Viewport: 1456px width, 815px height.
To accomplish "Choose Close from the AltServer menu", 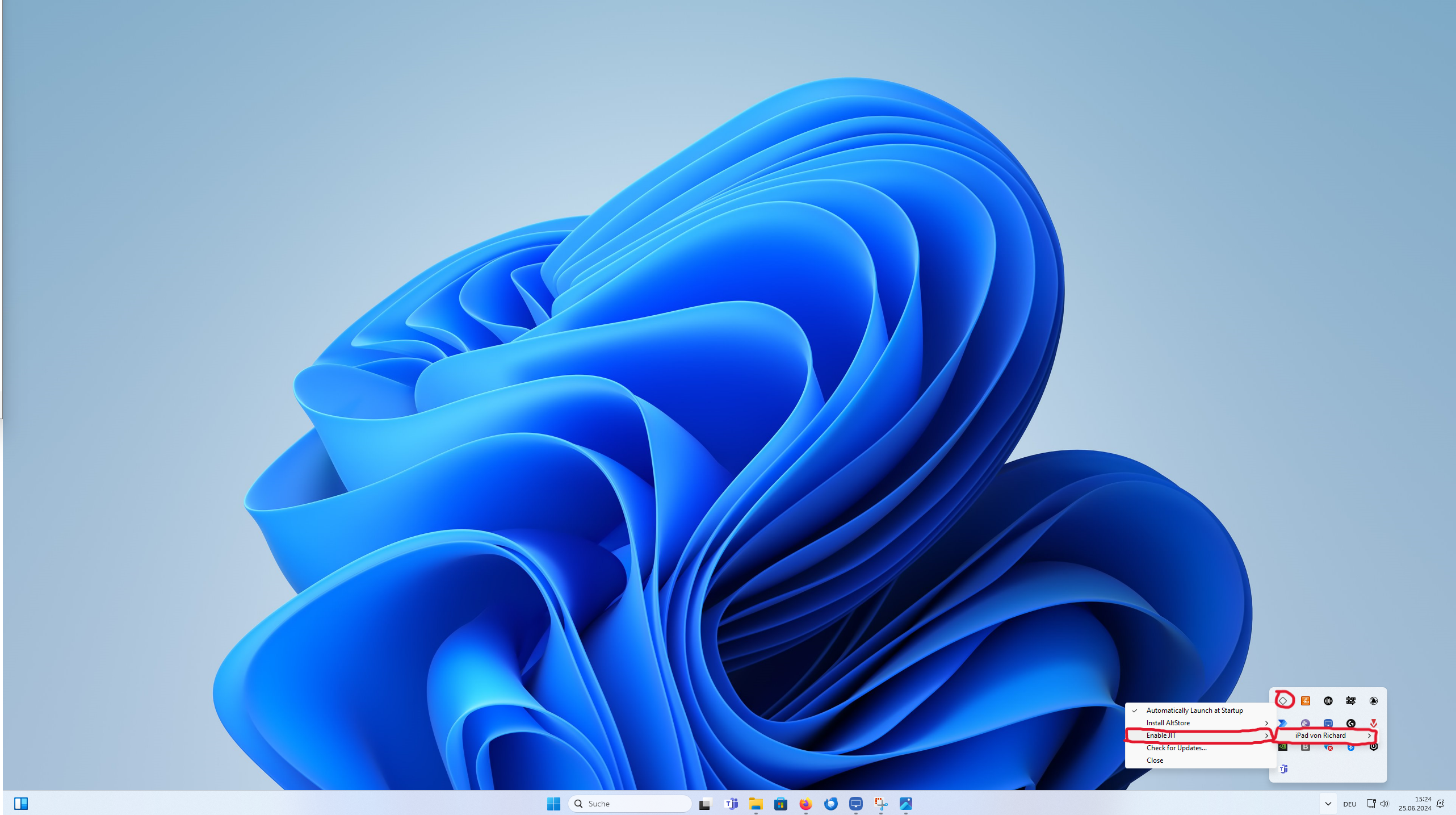I will [x=1155, y=760].
